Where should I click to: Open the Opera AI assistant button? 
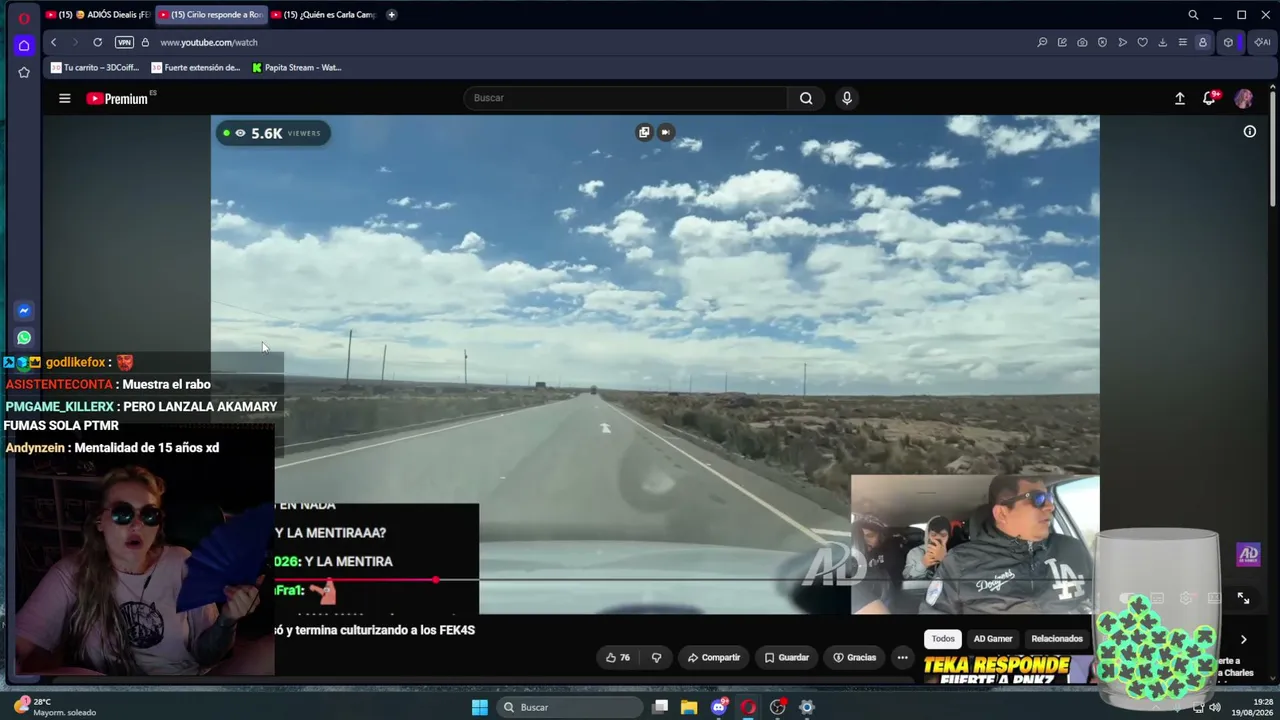1262,42
